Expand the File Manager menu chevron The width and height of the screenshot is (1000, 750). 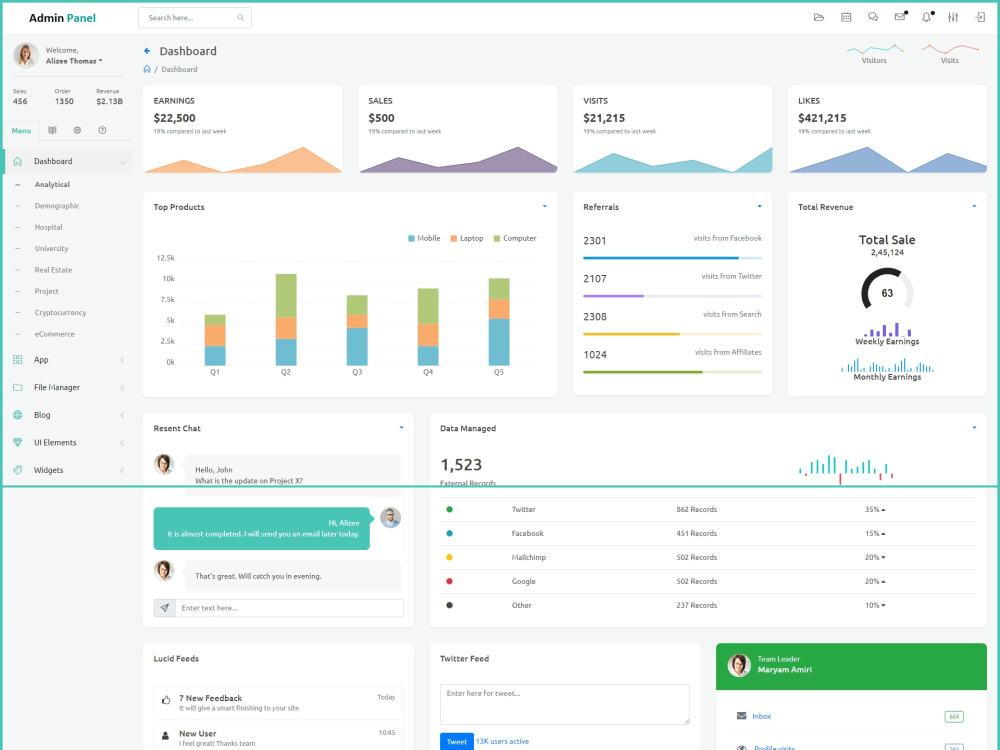point(122,387)
